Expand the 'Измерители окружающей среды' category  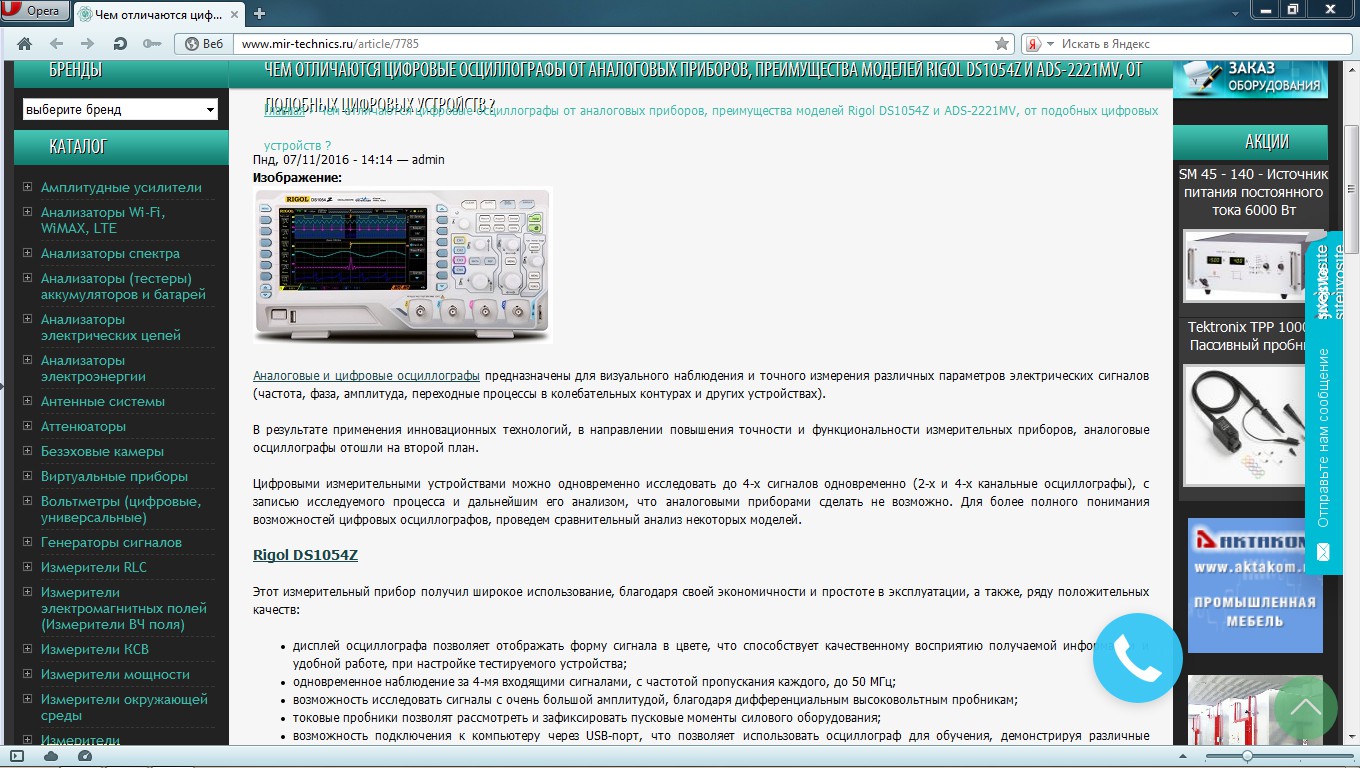[x=28, y=698]
